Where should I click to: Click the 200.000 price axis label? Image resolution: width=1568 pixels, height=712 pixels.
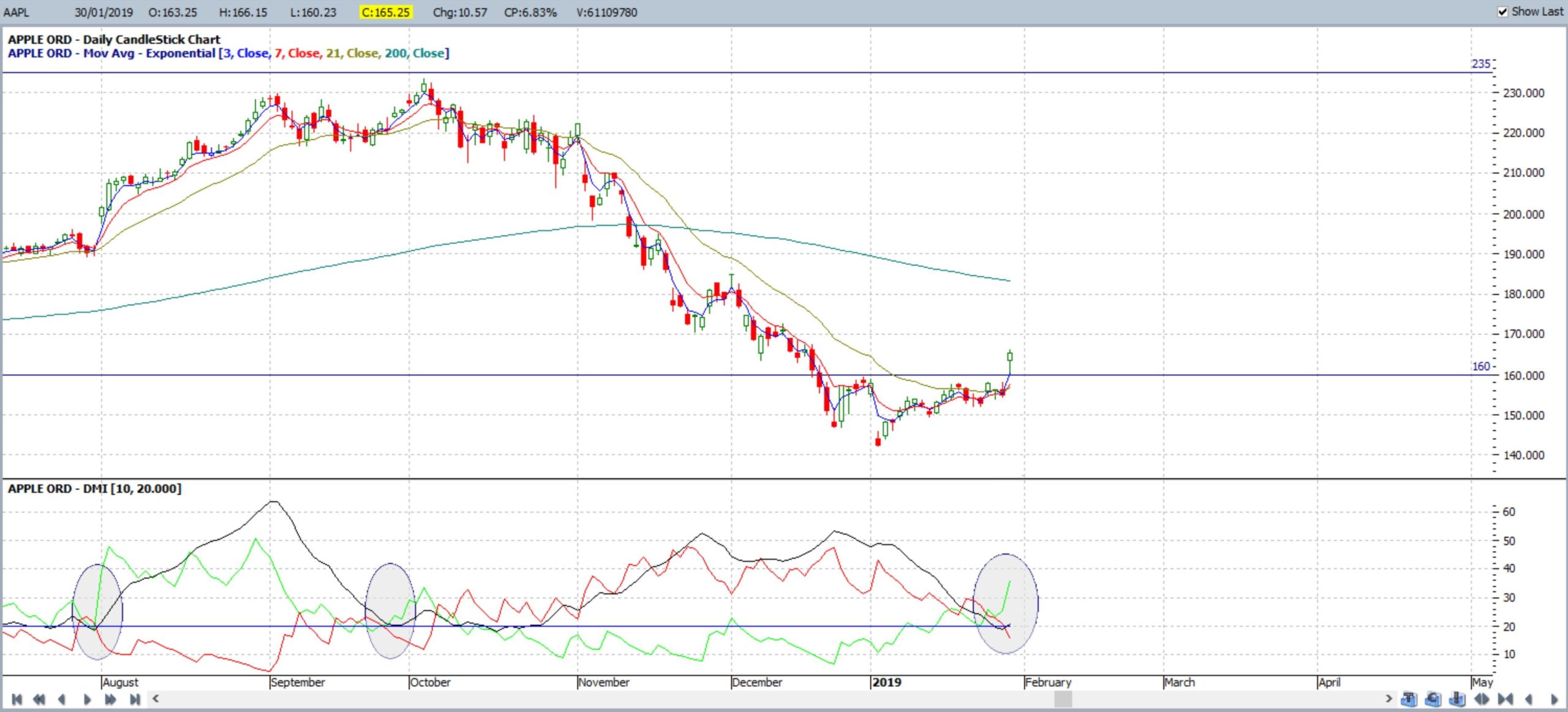point(1524,214)
